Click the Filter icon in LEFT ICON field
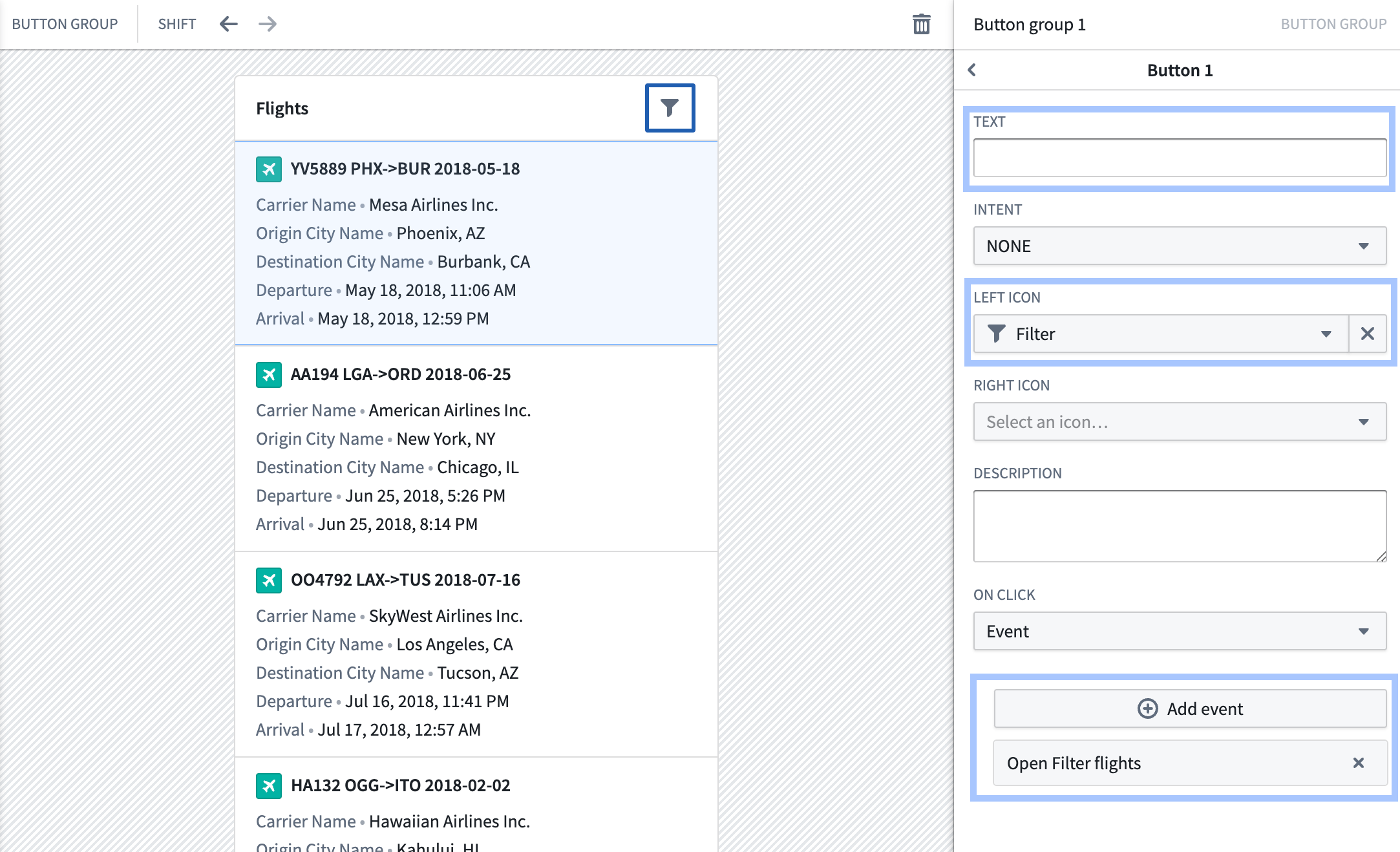Screen dimensions: 1400x852 [998, 333]
